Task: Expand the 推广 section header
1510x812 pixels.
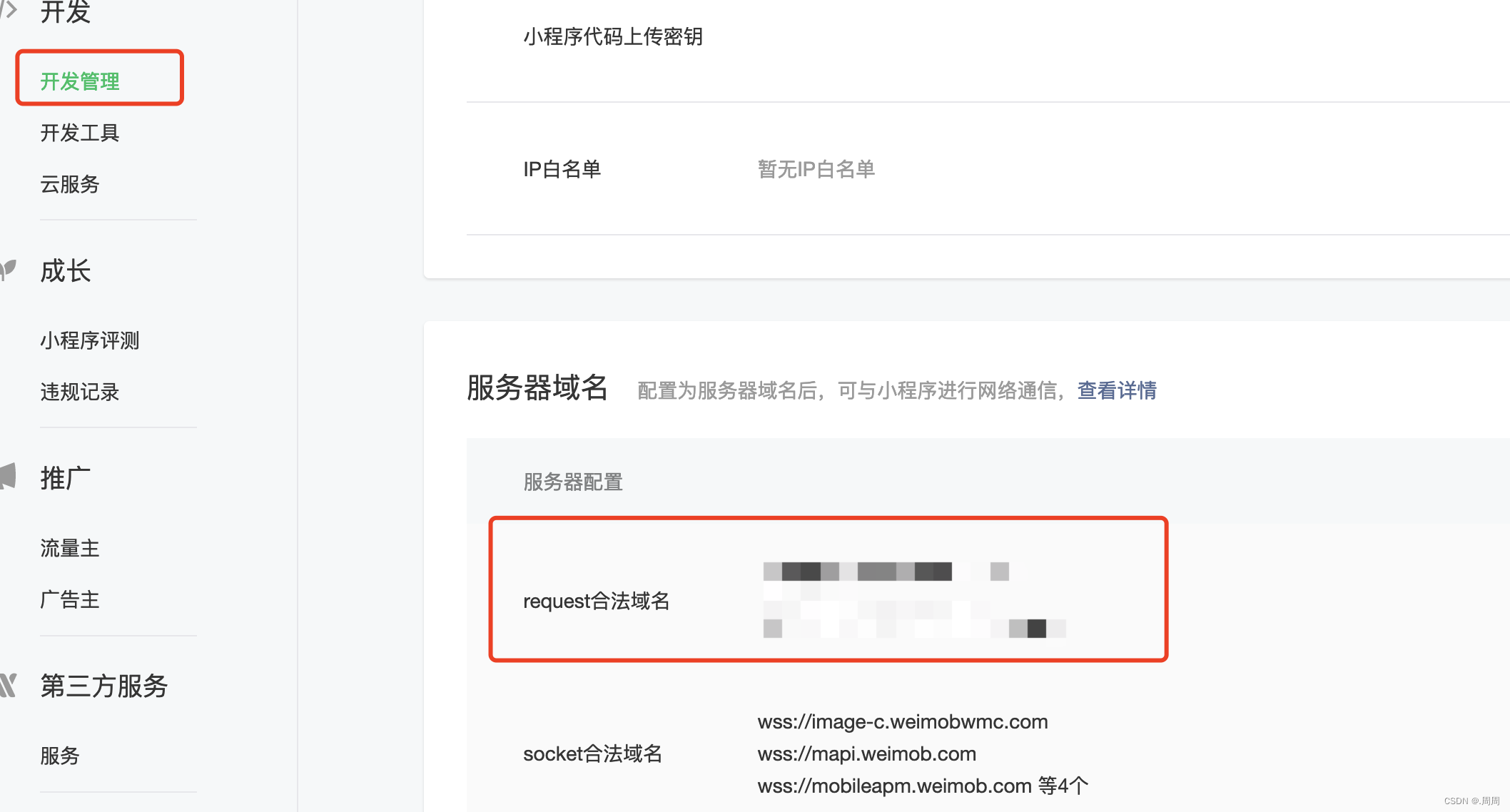Action: click(x=66, y=478)
